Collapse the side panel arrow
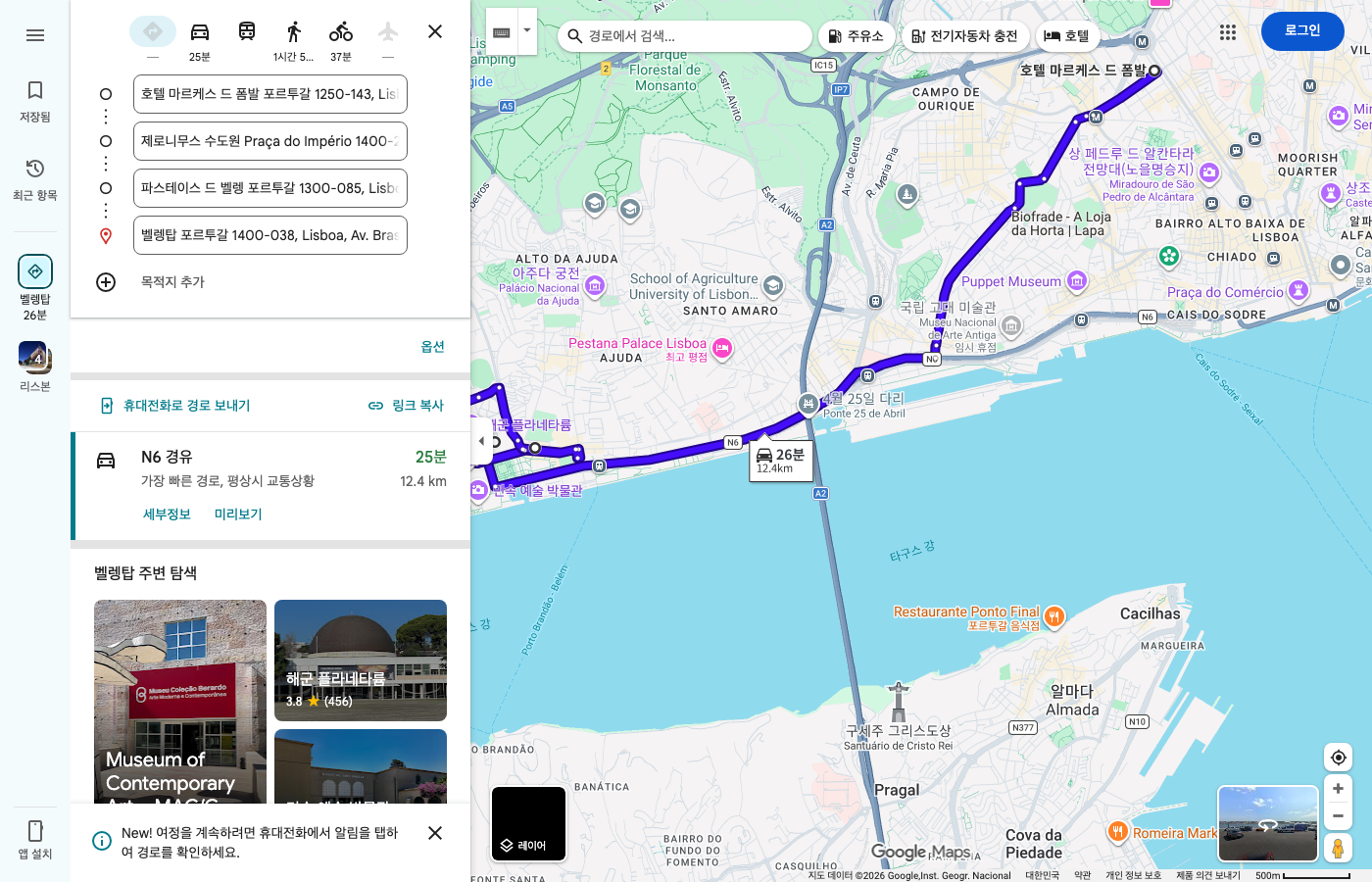The height and width of the screenshot is (882, 1372). click(x=481, y=441)
